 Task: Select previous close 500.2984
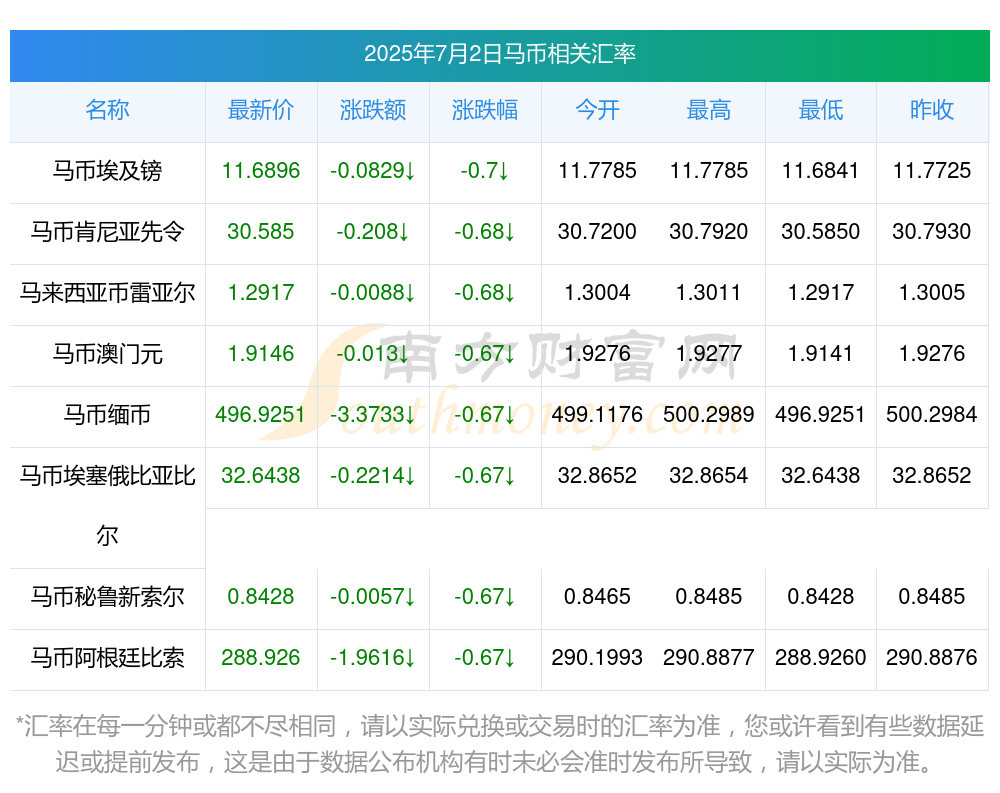coord(932,415)
